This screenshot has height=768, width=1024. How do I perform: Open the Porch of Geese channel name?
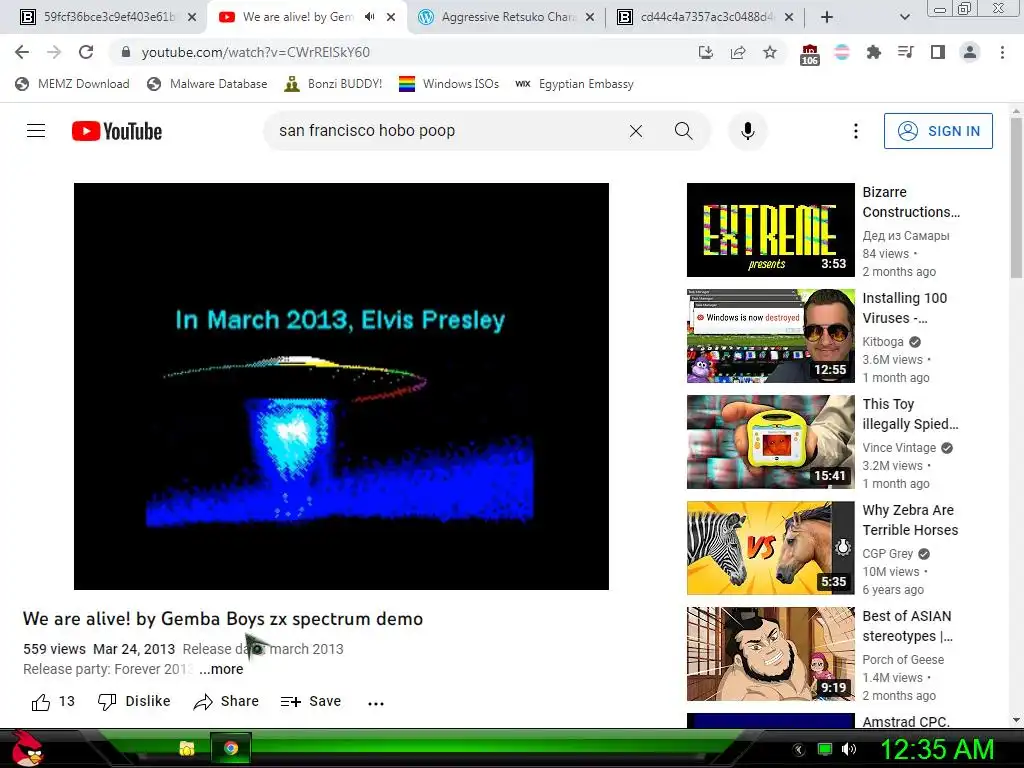pos(903,660)
